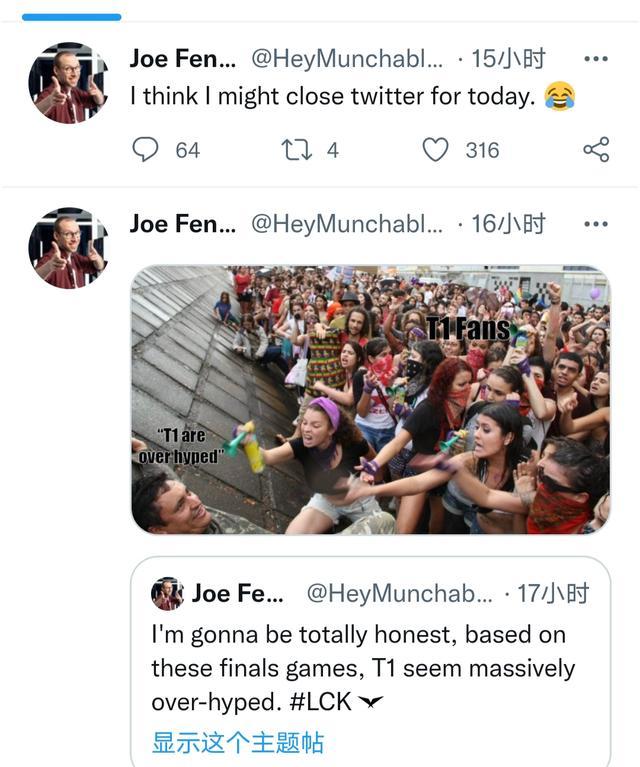Open Joe Fen... name on the meme tweet
The width and height of the screenshot is (640, 767).
183,224
